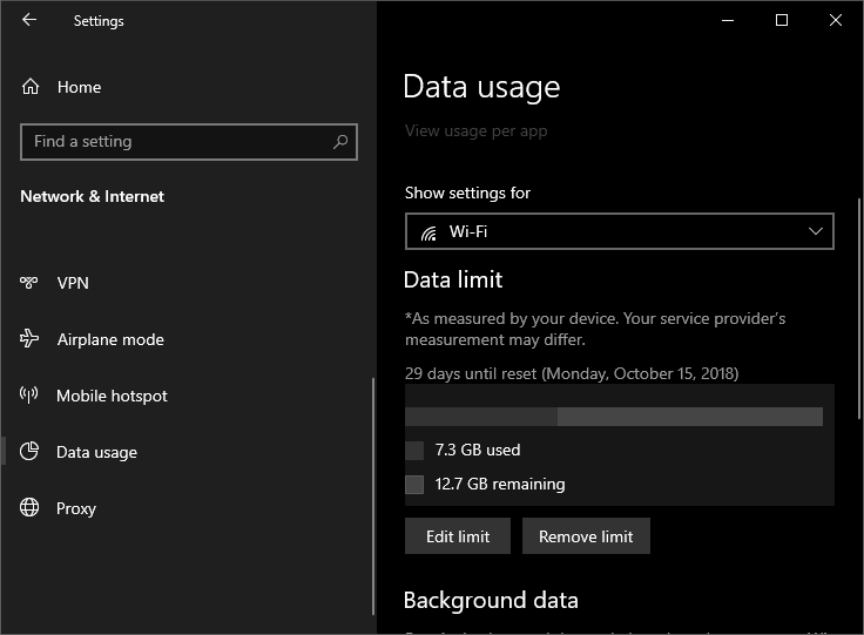Select Airplane mode in the sidebar
This screenshot has width=864, height=635.
[x=110, y=340]
